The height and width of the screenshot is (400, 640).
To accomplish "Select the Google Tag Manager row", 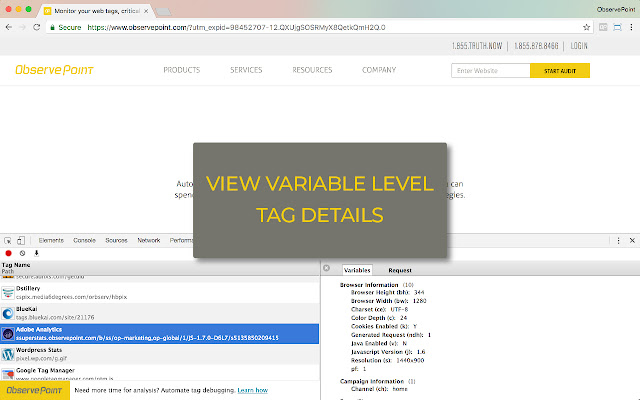I will (x=160, y=373).
